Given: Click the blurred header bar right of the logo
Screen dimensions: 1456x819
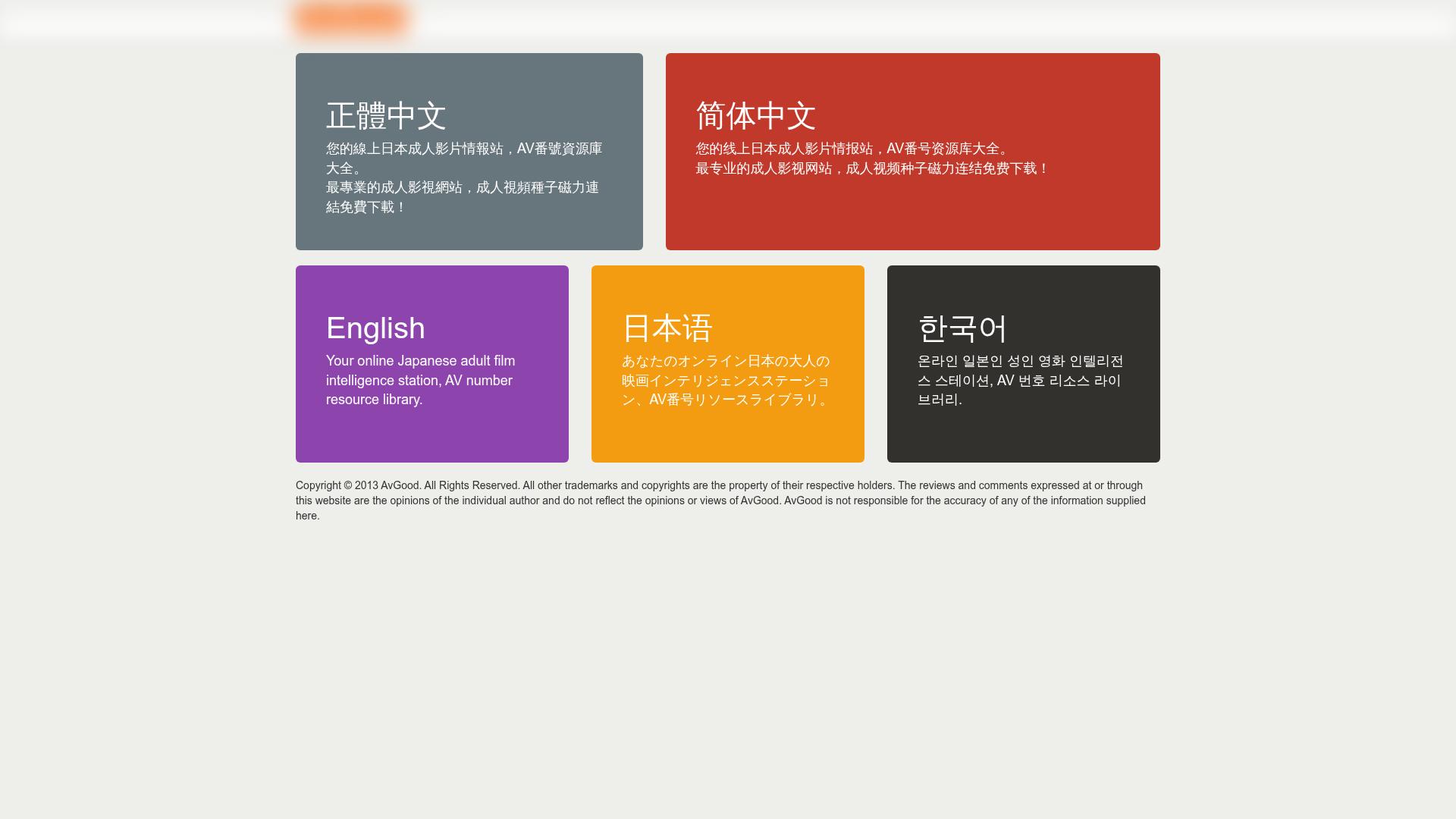Looking at the screenshot, I should coord(910,20).
